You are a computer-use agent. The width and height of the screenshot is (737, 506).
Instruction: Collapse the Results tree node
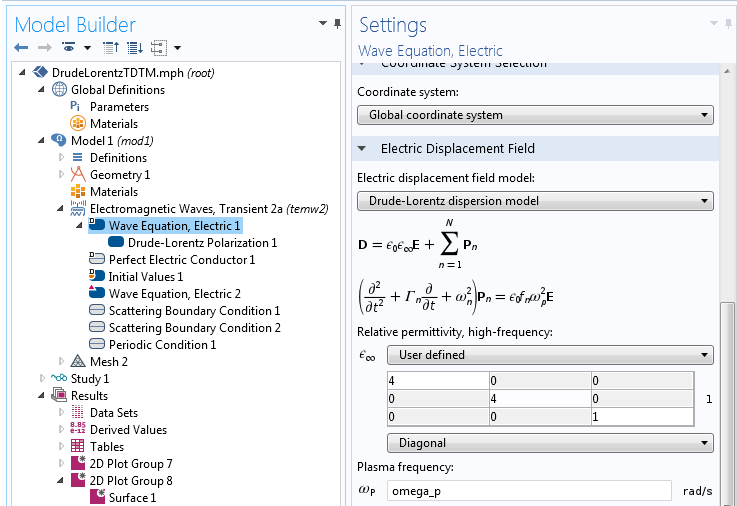tap(42, 396)
